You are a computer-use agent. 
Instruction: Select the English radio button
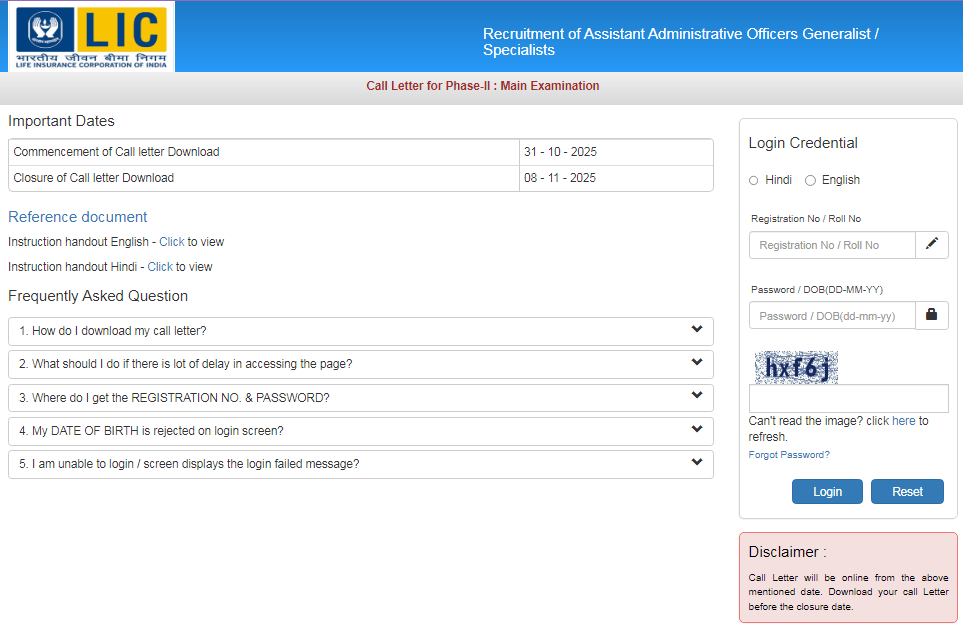pyautogui.click(x=811, y=180)
